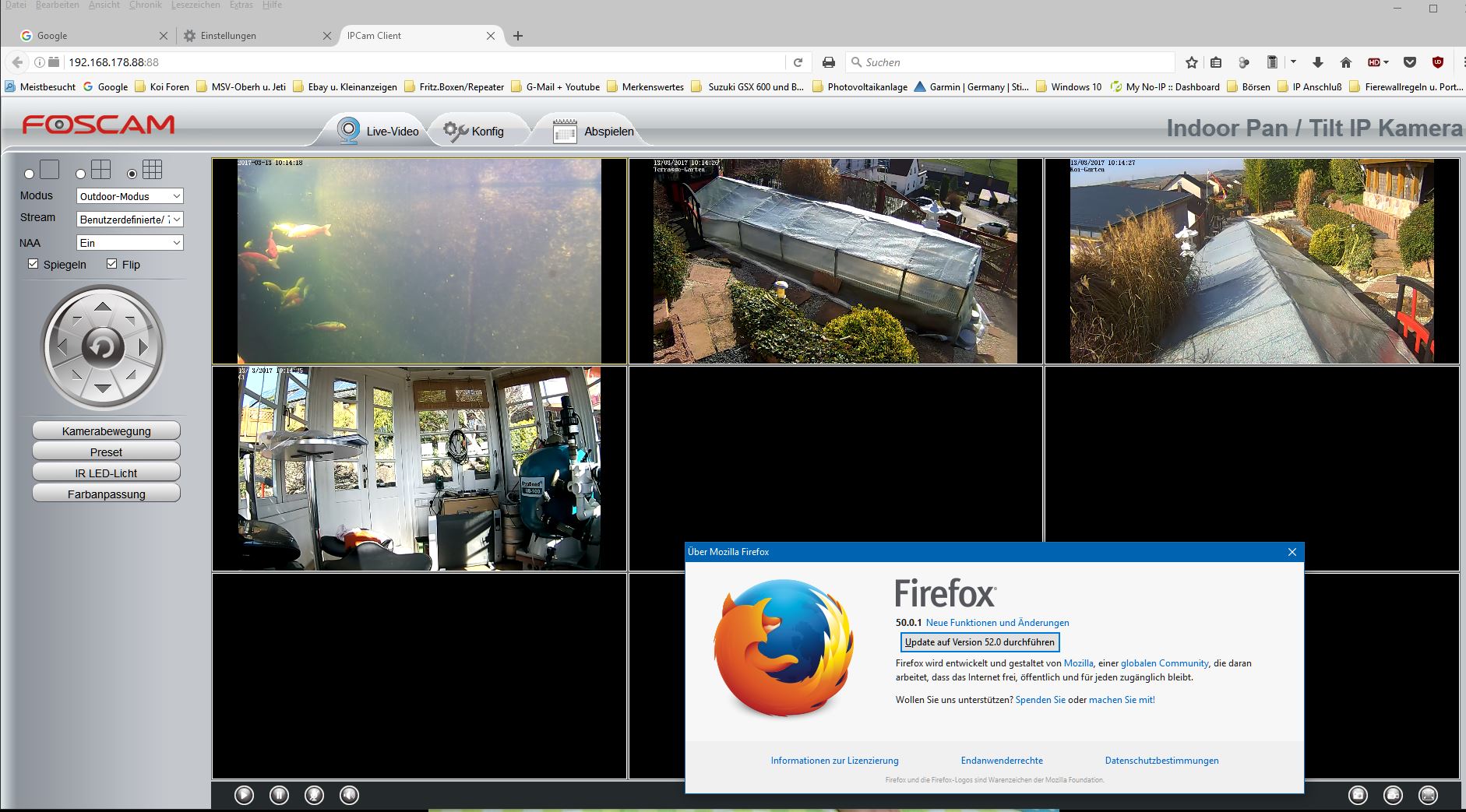Switch to fullscreen video view
The height and width of the screenshot is (812, 1466).
(x=1429, y=795)
